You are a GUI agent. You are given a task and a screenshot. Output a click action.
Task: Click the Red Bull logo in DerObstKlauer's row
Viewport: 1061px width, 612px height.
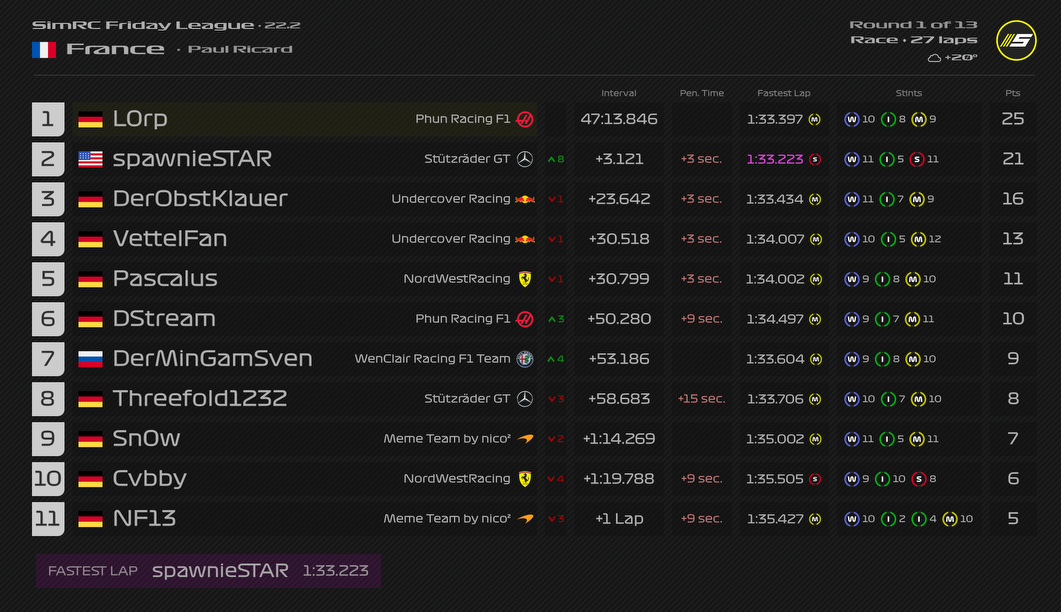[x=525, y=199]
